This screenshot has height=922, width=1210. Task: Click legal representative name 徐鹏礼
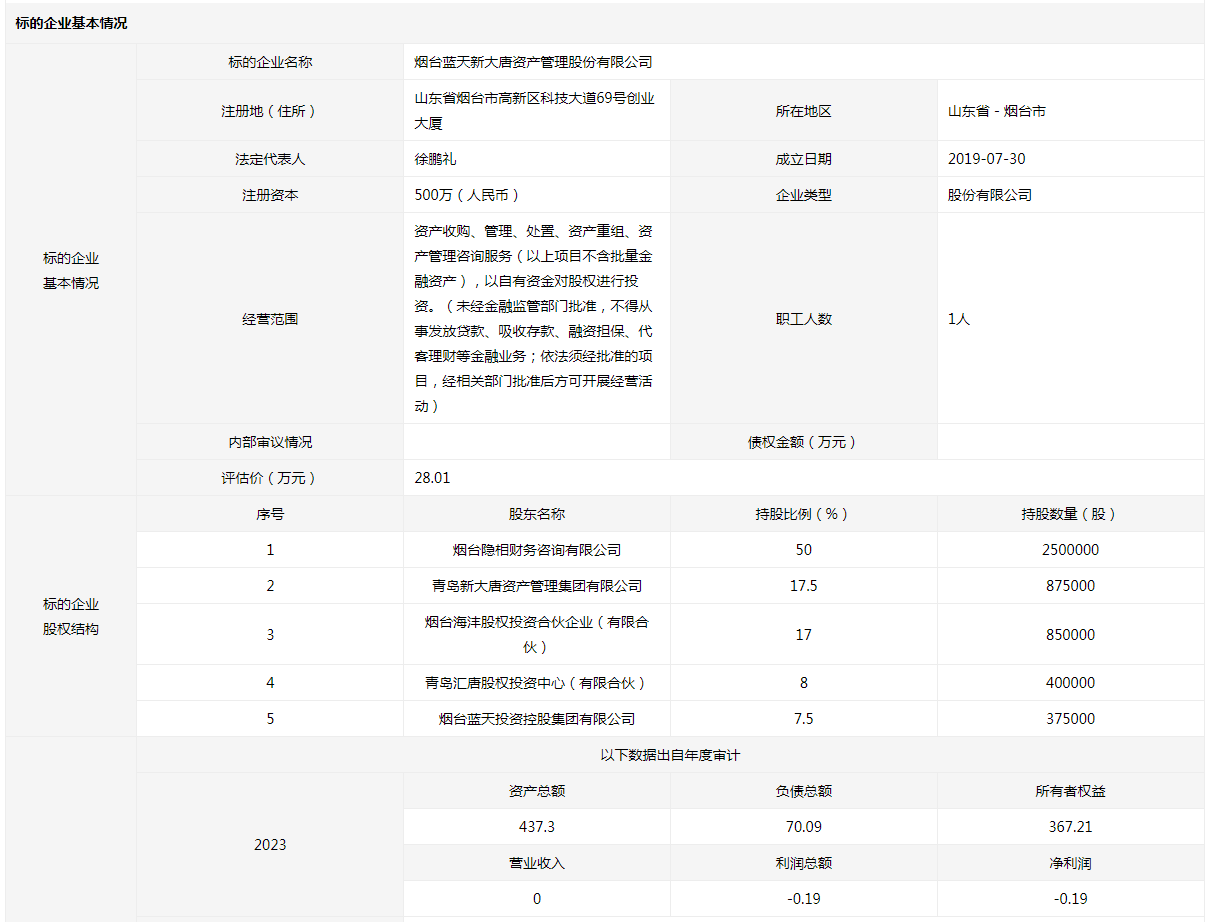click(435, 159)
